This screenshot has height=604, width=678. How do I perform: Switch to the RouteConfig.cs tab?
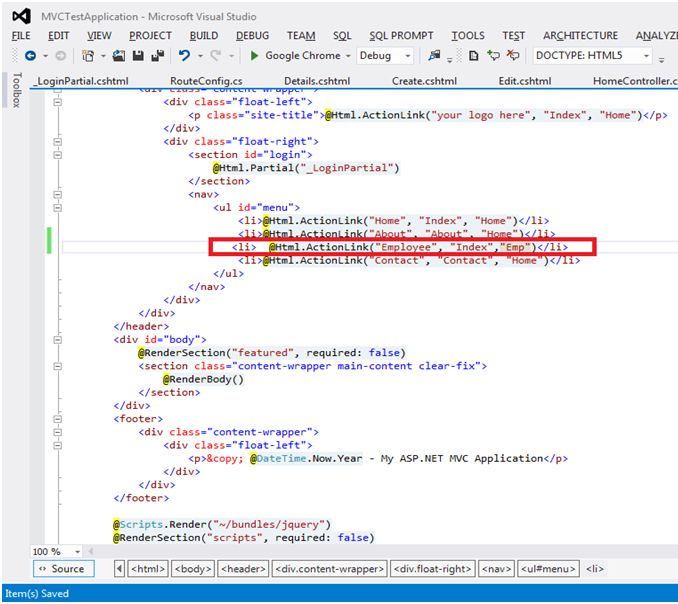204,80
